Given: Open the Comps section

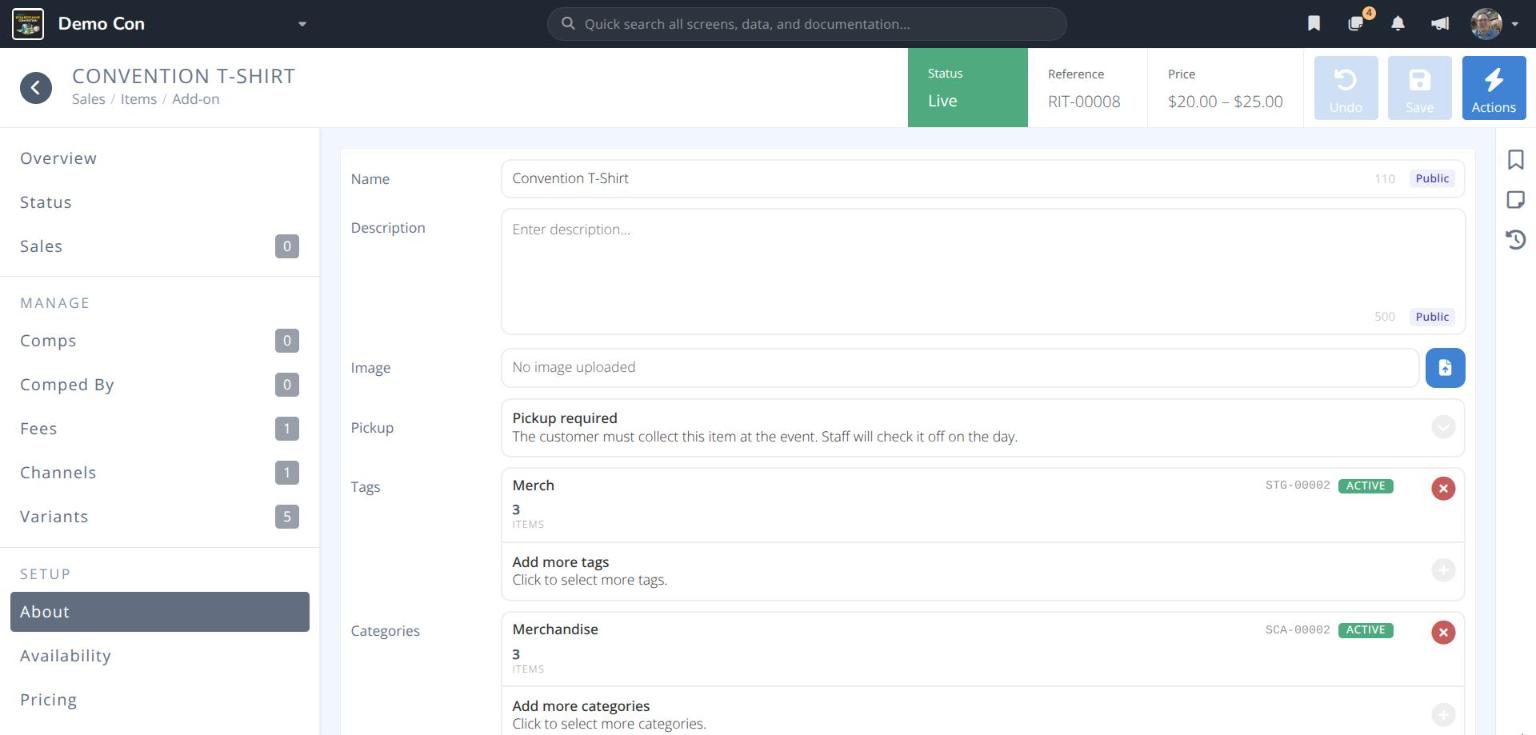Looking at the screenshot, I should click(x=160, y=341).
